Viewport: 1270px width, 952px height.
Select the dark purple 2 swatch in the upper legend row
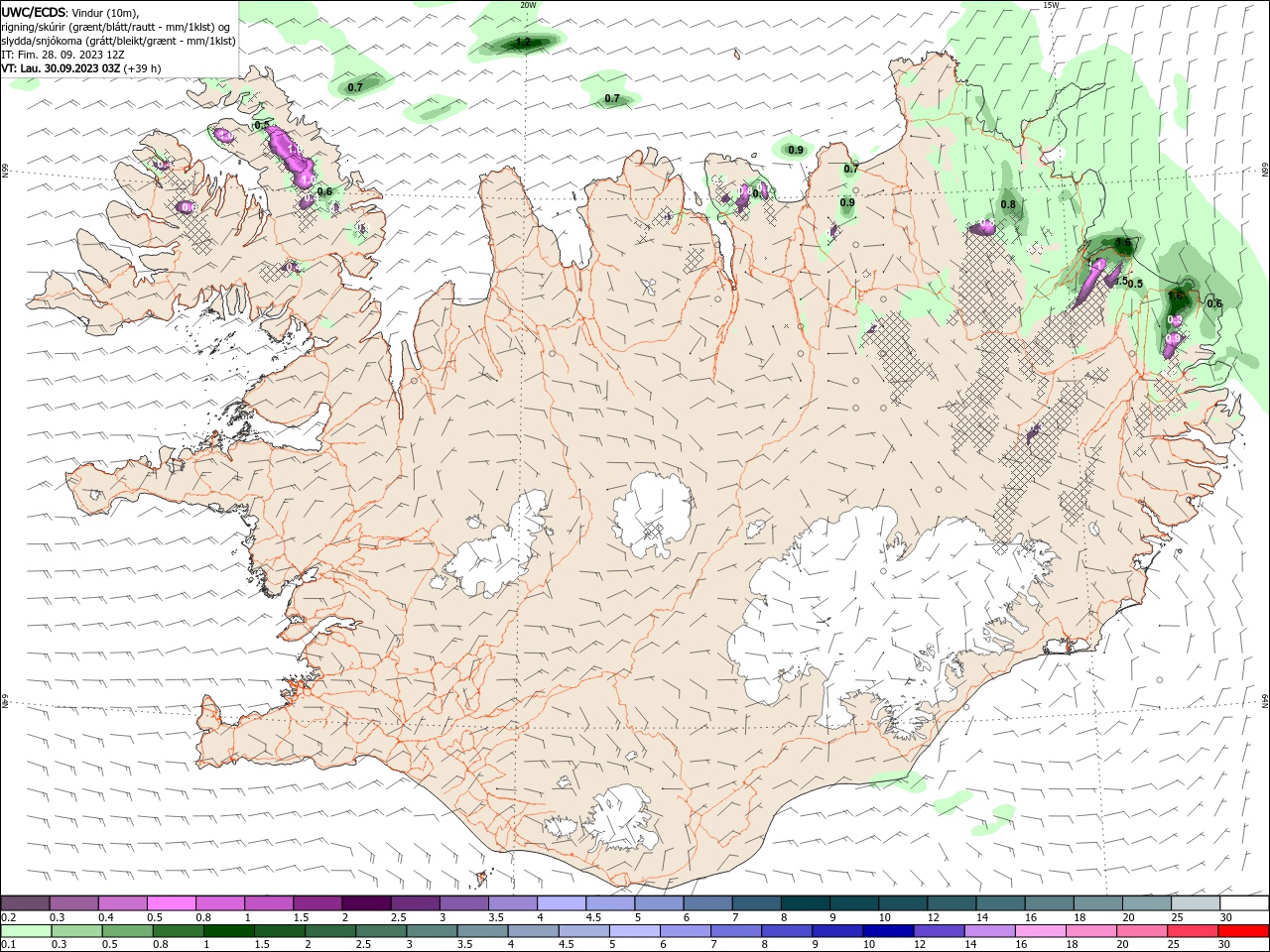[x=365, y=902]
